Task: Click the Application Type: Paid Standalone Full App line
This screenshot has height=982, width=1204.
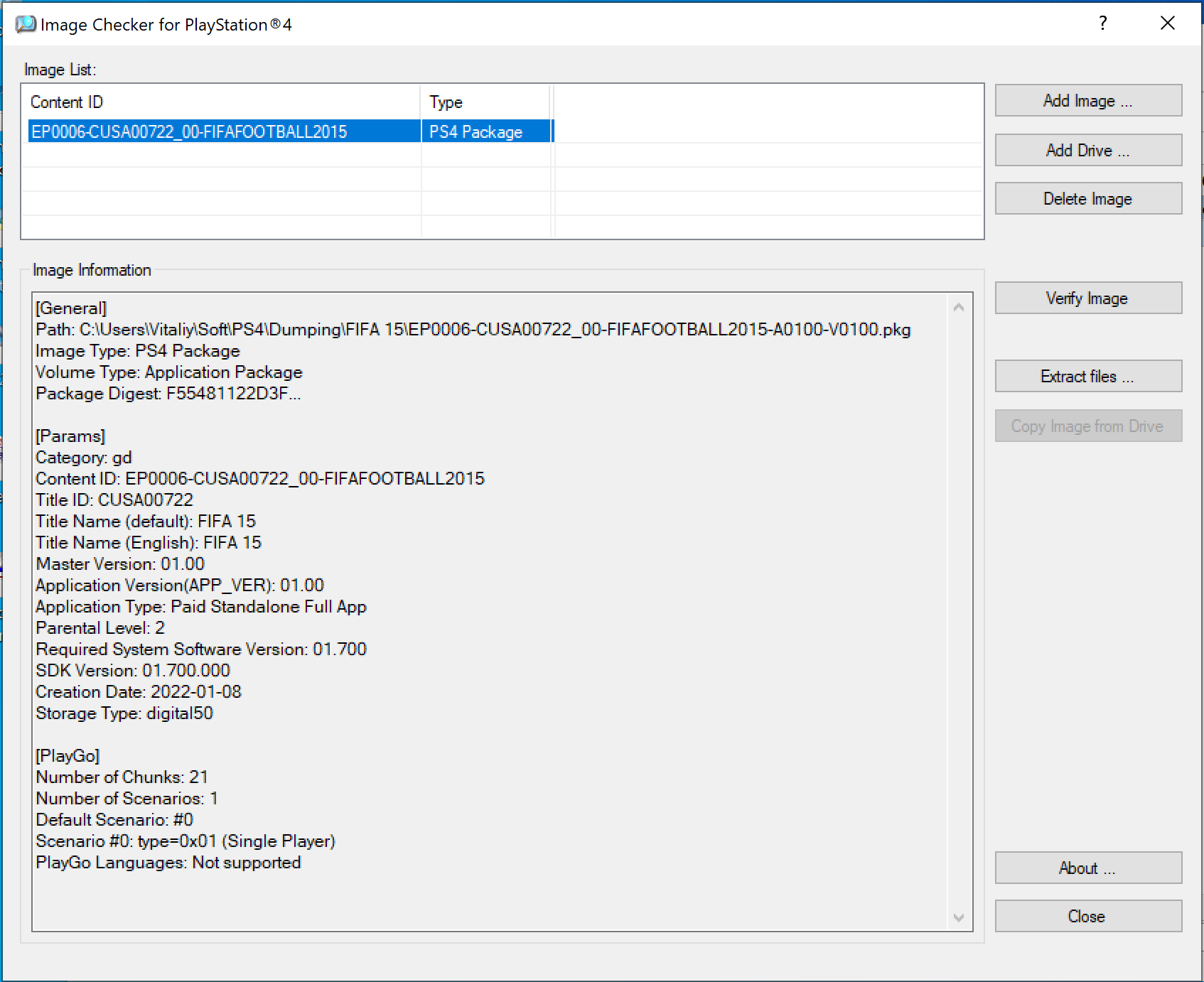Action: [x=201, y=607]
